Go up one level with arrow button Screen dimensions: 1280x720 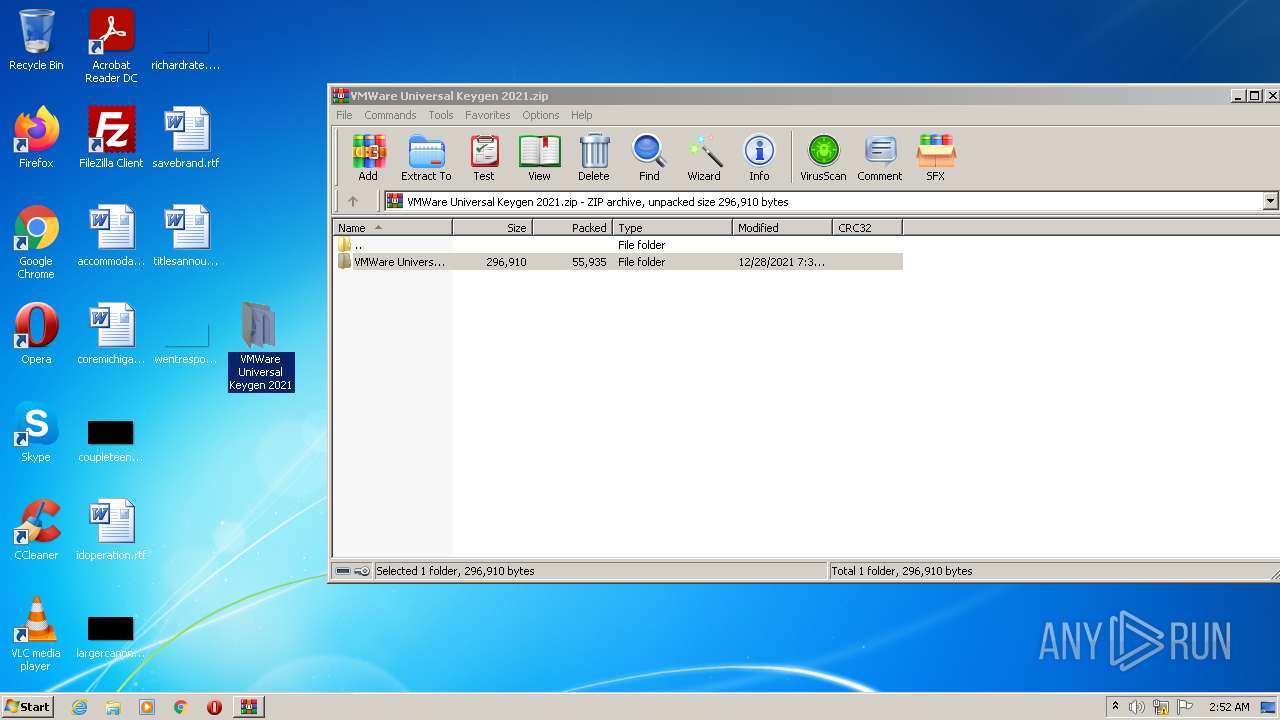pyautogui.click(x=352, y=201)
